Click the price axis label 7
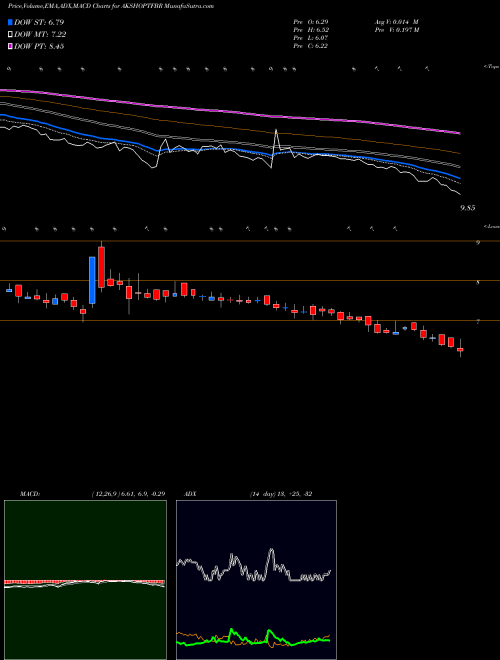Screen dimensions: 500x660 478,322
